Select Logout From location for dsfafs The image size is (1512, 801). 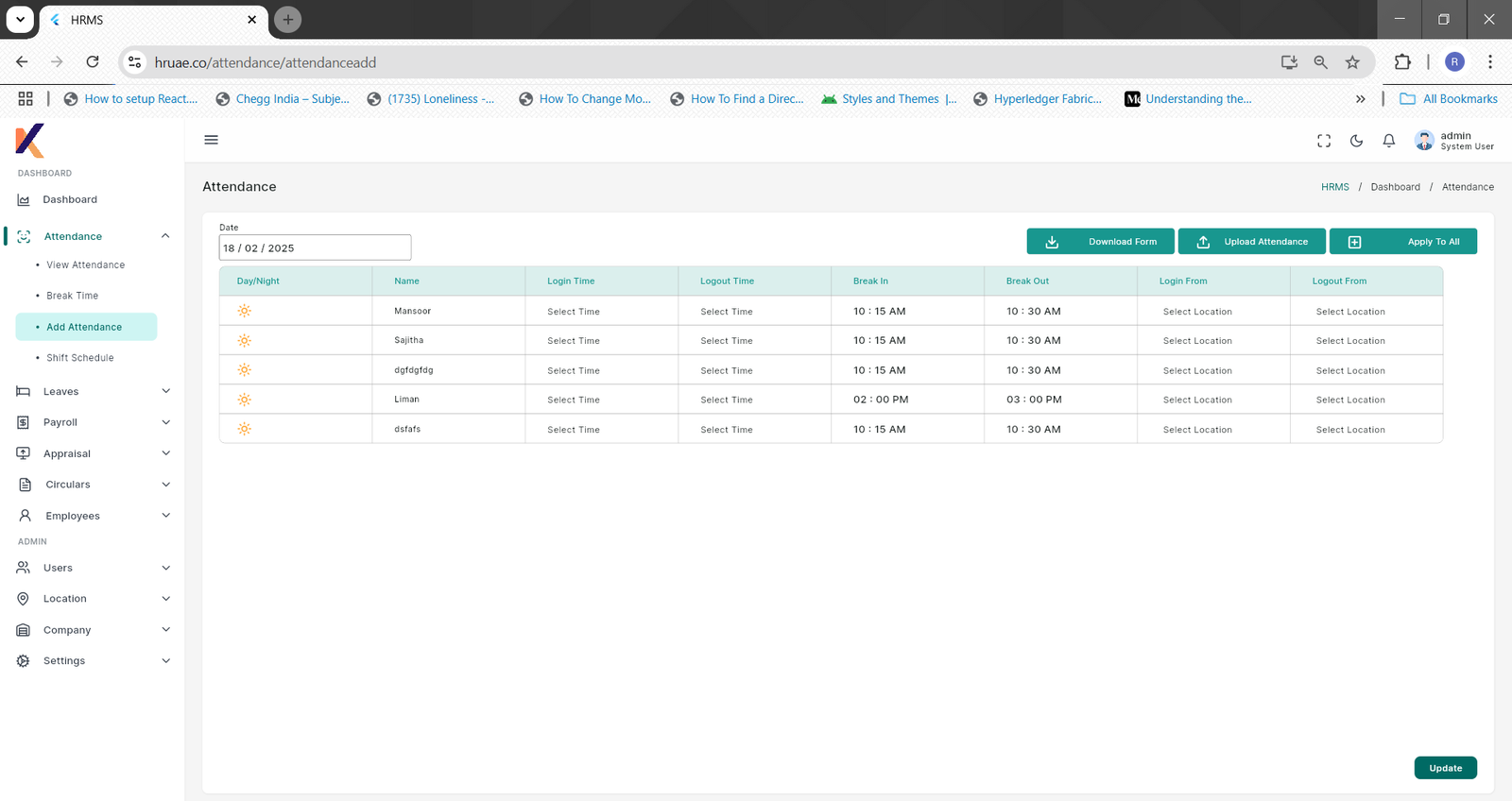[x=1350, y=430]
